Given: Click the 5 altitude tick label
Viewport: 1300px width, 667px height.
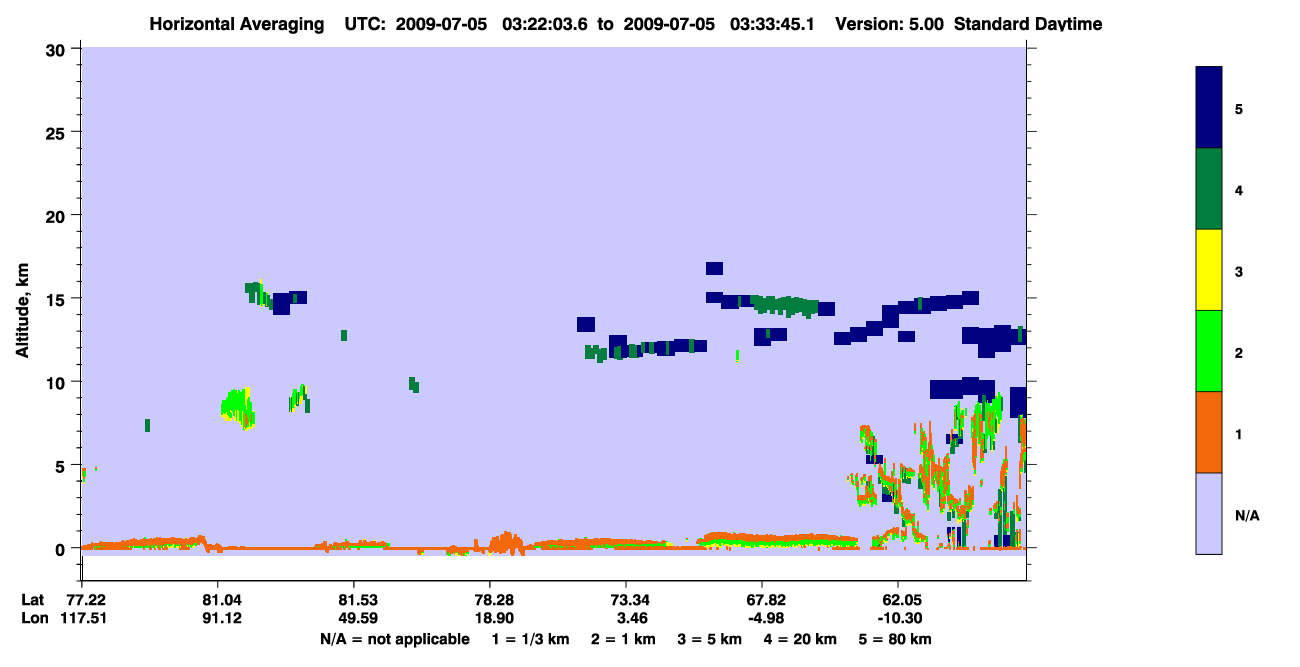Looking at the screenshot, I should [x=63, y=465].
